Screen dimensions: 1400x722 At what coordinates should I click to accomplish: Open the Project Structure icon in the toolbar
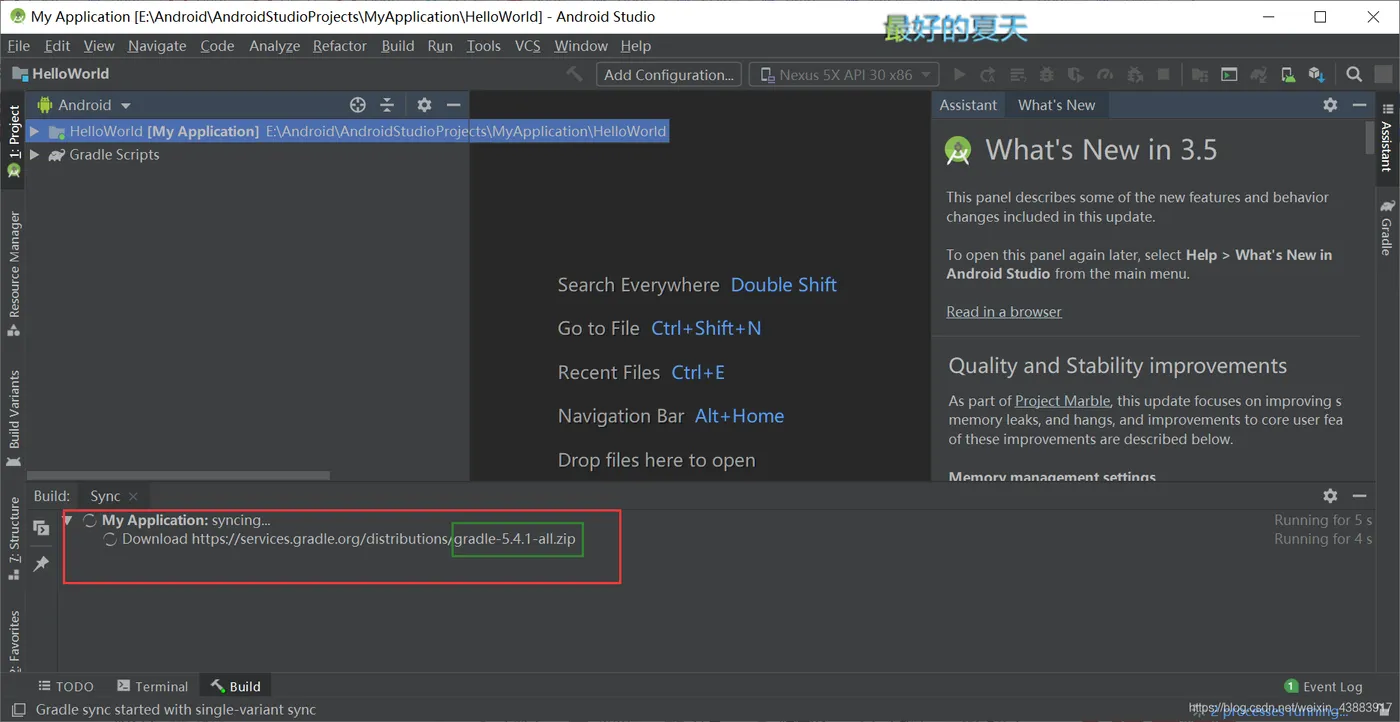1200,74
